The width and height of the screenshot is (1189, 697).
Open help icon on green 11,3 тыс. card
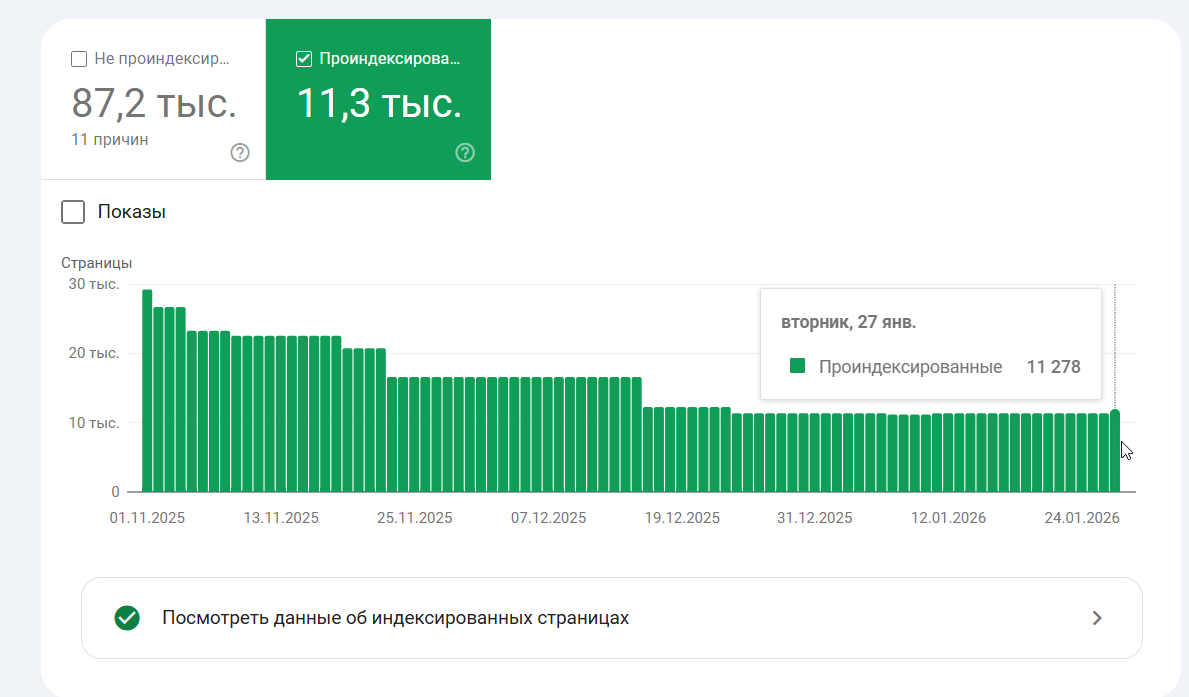465,152
